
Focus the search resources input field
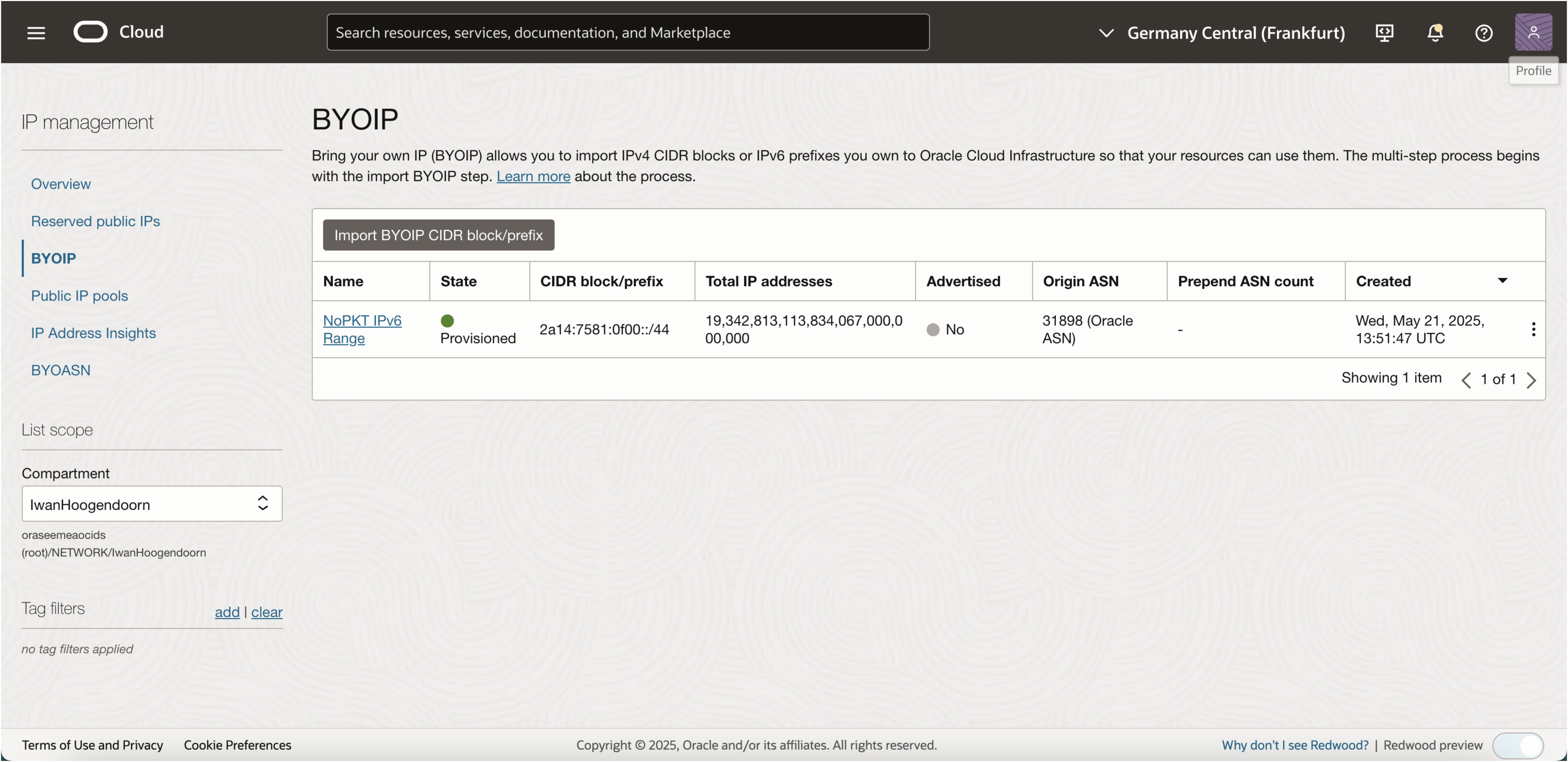point(628,32)
